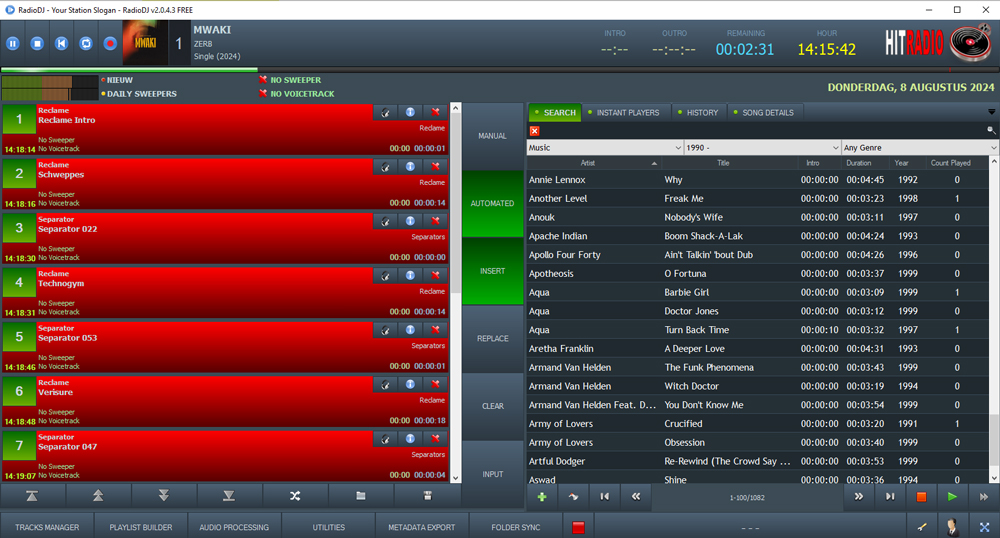
Task: Move selected track up one position
Action: click(x=98, y=495)
